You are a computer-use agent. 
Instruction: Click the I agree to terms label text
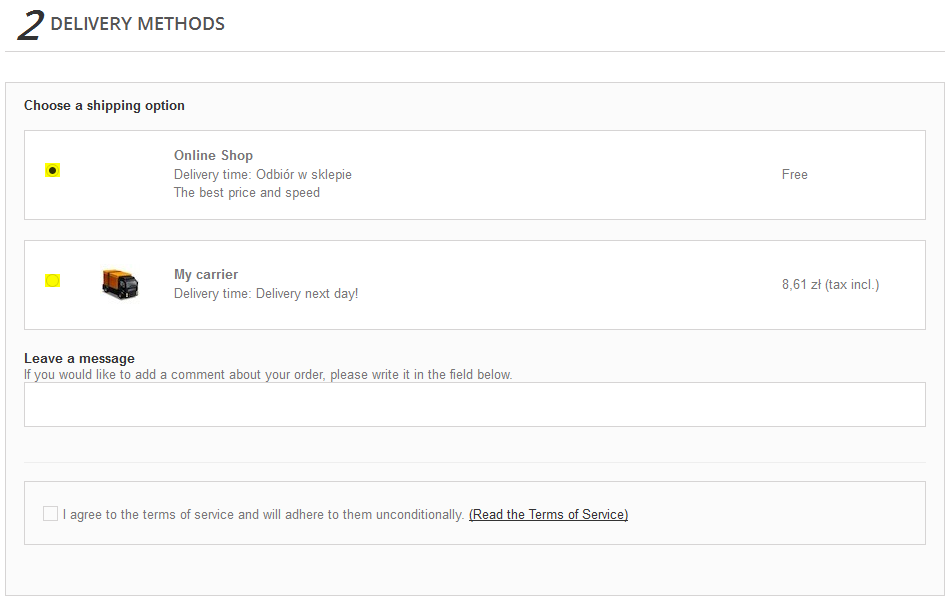coord(263,515)
